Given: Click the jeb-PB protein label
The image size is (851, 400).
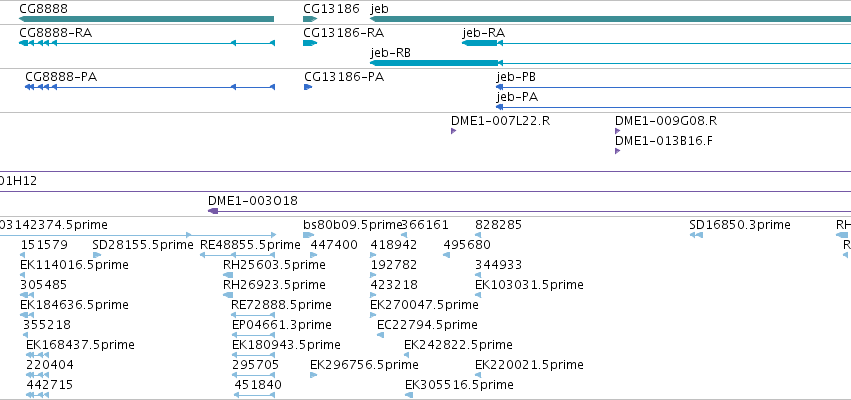Looking at the screenshot, I should coord(516,77).
